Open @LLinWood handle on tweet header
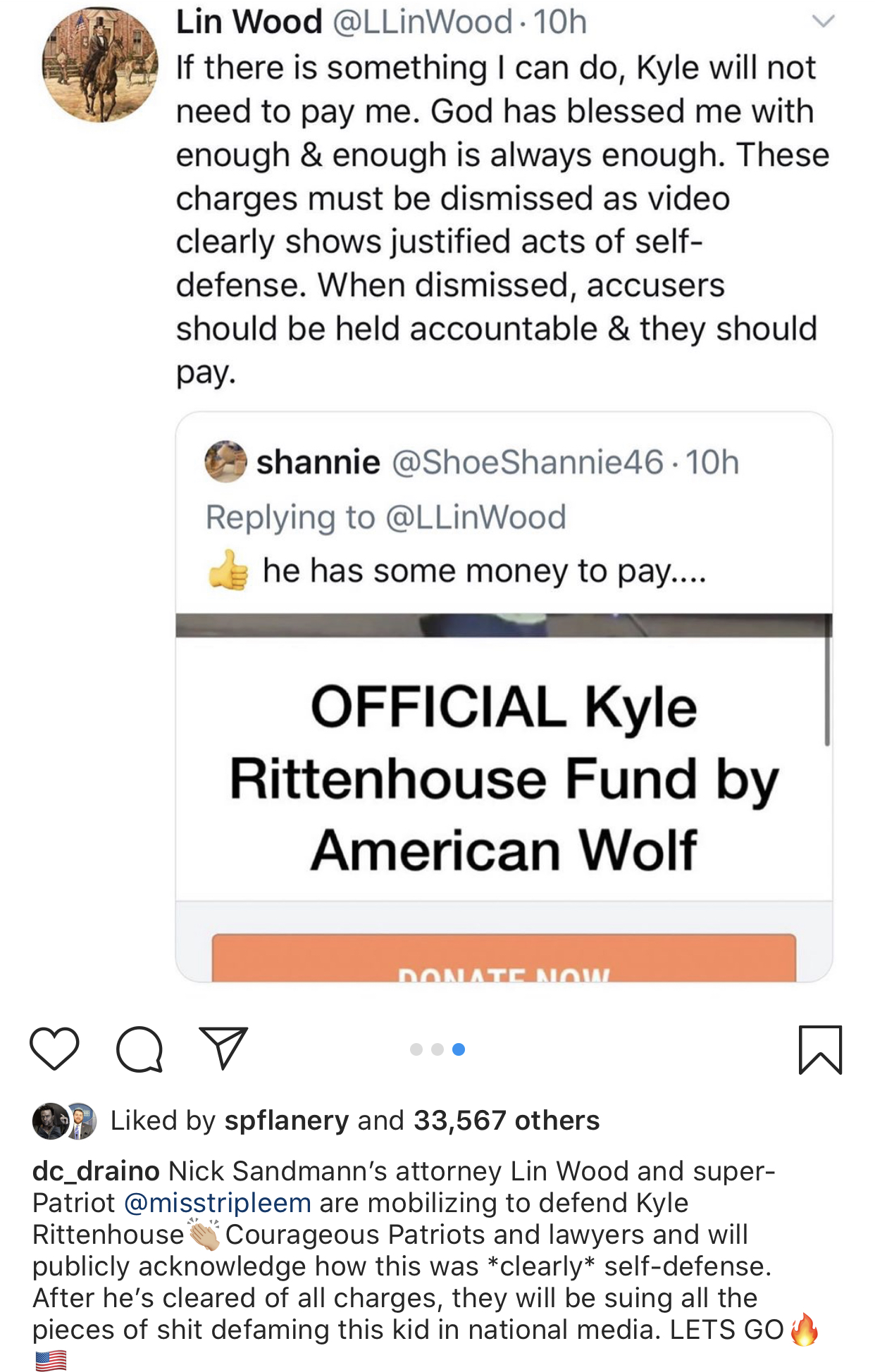This screenshot has width=875, height=1372. click(422, 22)
